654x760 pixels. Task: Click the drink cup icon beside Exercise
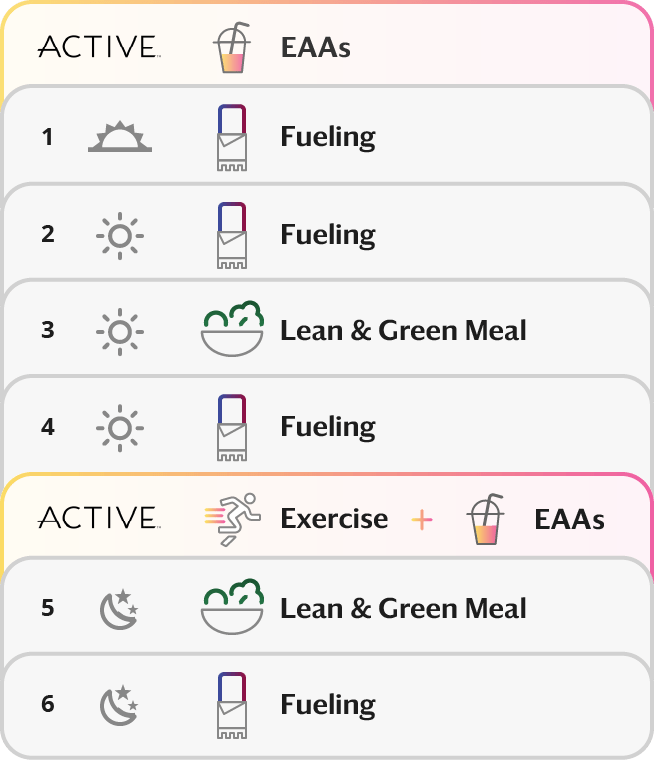[485, 520]
